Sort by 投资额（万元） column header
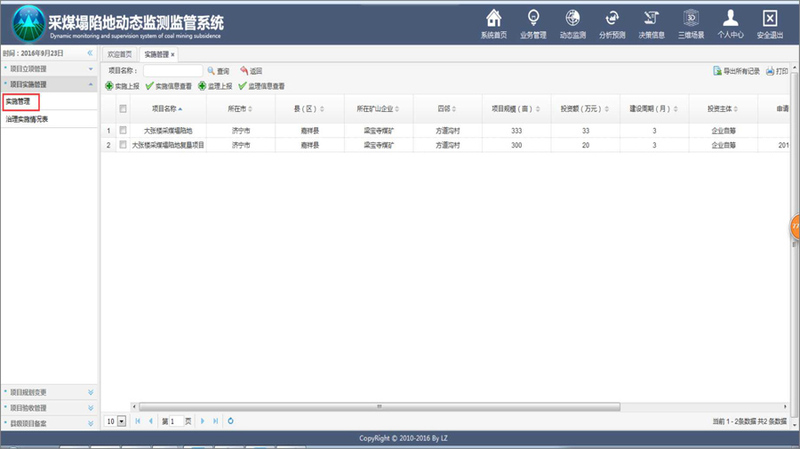Image resolution: width=800 pixels, height=449 pixels. point(585,109)
